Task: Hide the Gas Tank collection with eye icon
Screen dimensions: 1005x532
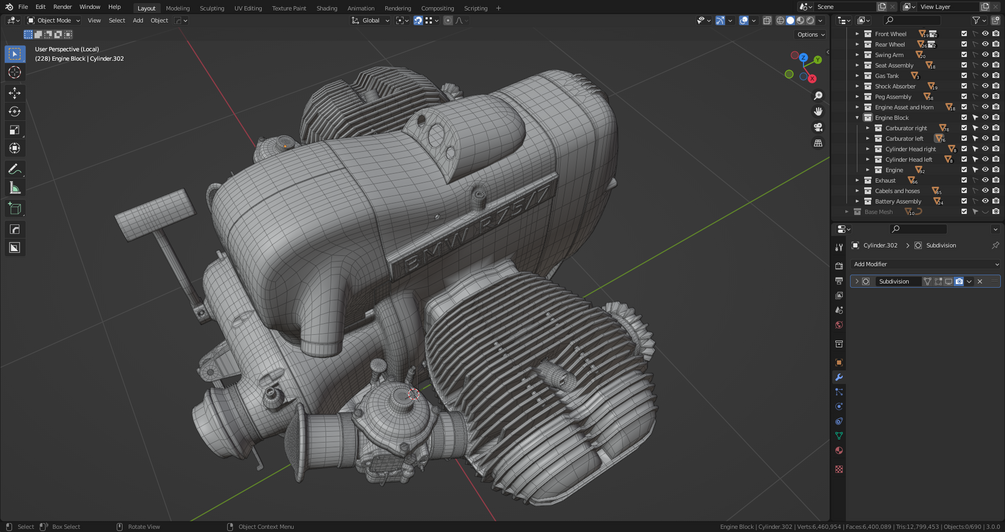Action: pos(985,76)
